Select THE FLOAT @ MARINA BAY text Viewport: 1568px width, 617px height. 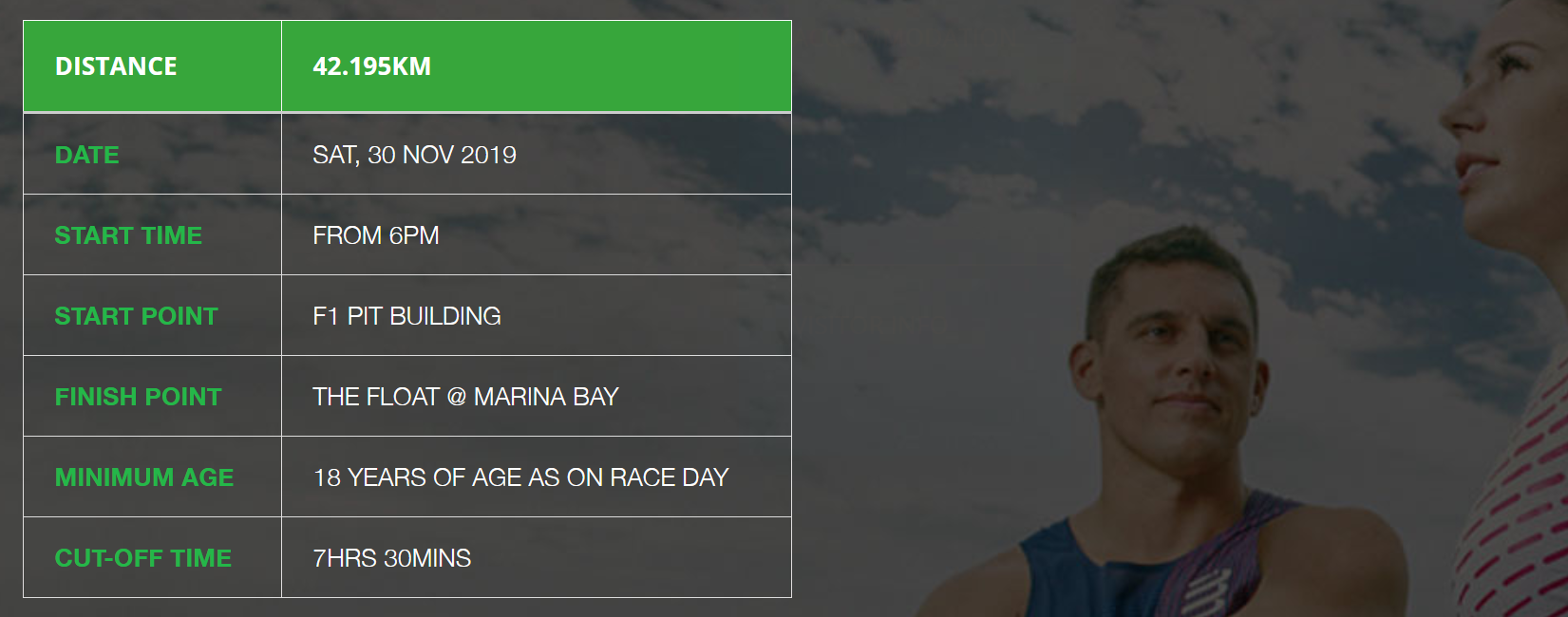pyautogui.click(x=465, y=397)
